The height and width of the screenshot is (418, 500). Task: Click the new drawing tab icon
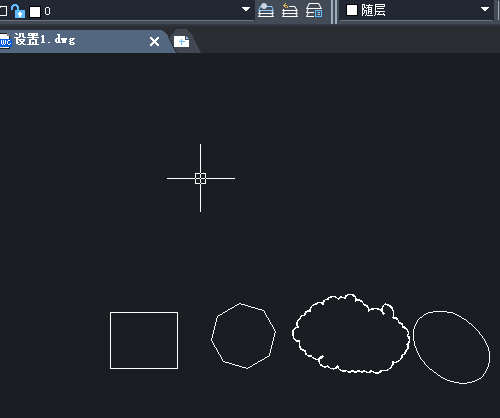point(182,41)
